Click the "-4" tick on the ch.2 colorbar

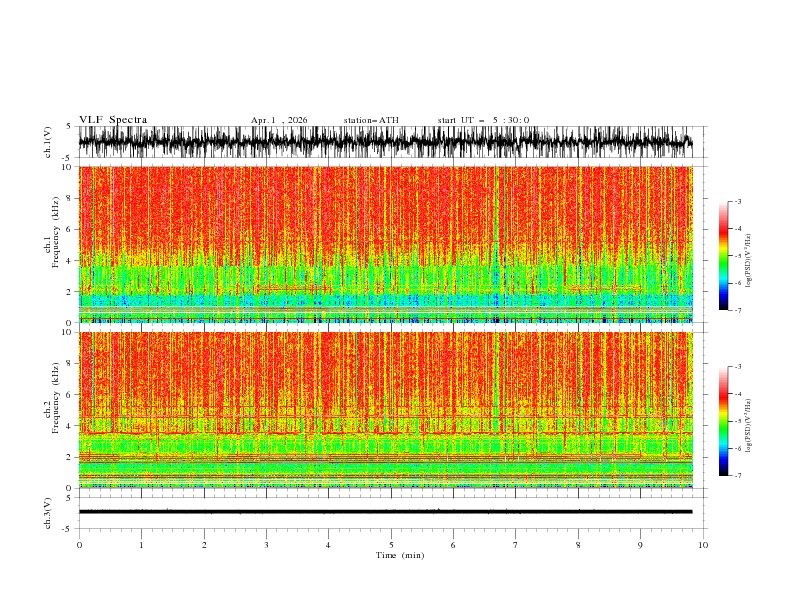pyautogui.click(x=738, y=394)
